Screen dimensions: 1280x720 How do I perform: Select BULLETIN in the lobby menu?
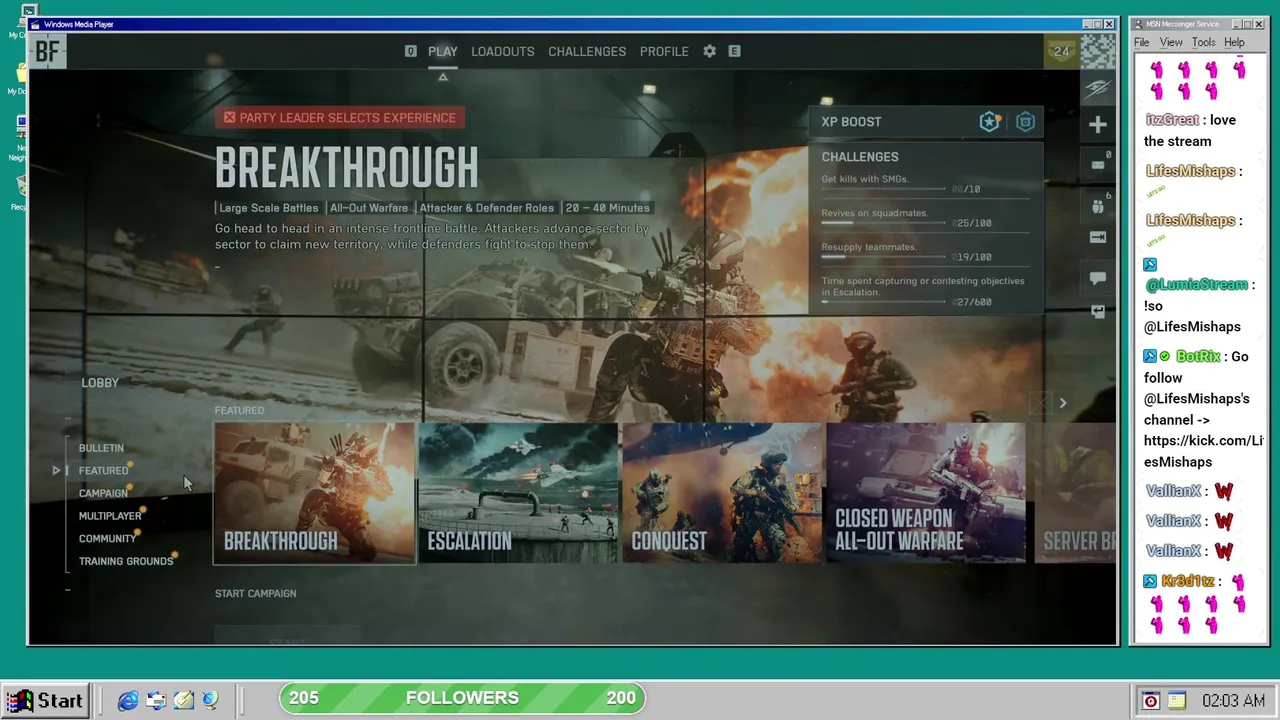coord(101,448)
